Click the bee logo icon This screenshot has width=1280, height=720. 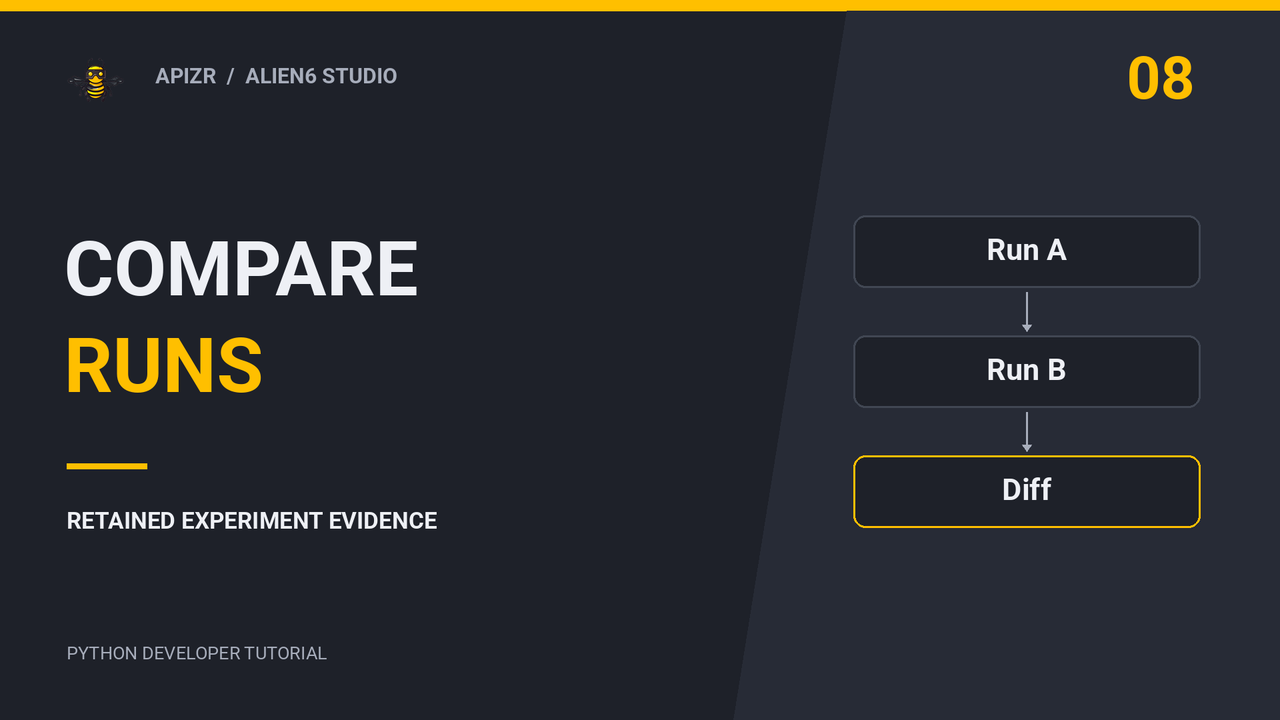coord(96,82)
